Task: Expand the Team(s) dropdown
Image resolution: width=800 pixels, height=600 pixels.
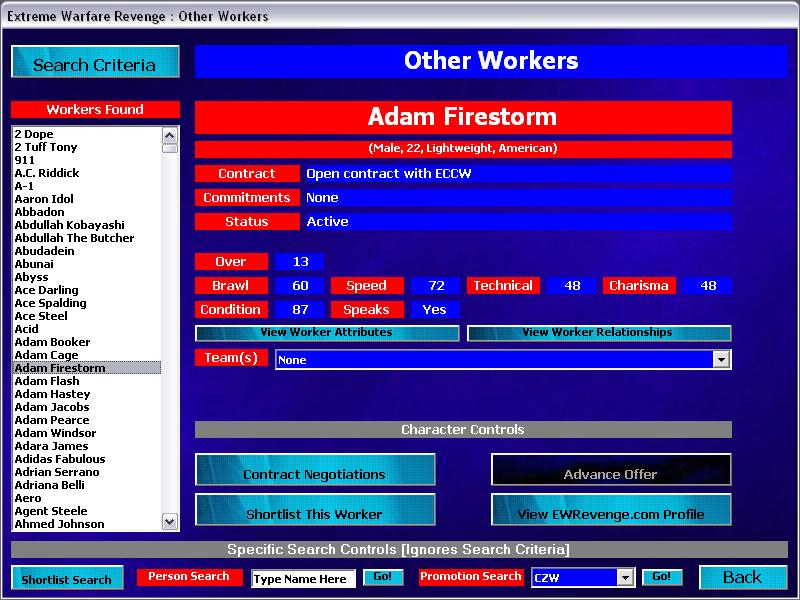Action: click(x=720, y=360)
